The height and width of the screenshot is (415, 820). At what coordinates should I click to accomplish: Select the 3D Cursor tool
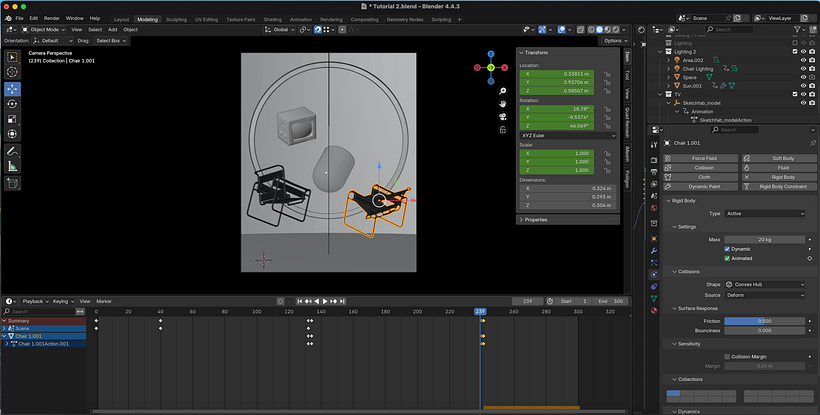click(x=13, y=72)
